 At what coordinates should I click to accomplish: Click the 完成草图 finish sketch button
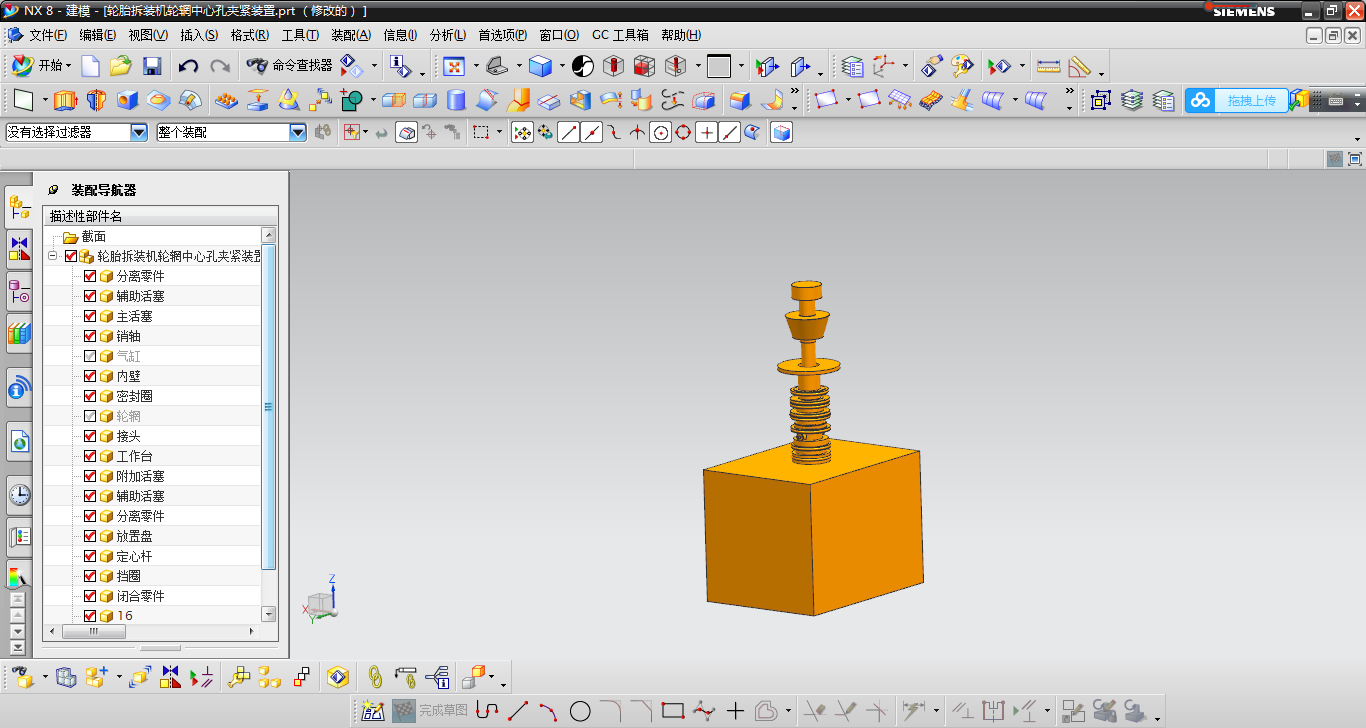click(432, 711)
